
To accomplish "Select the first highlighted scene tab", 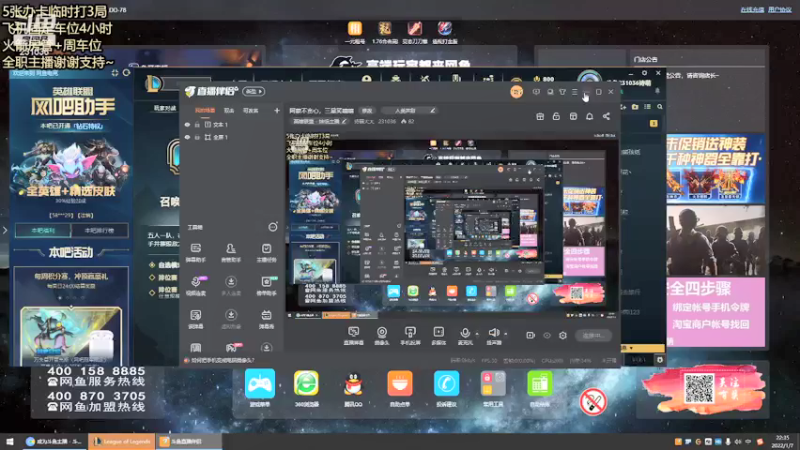I will pos(205,110).
